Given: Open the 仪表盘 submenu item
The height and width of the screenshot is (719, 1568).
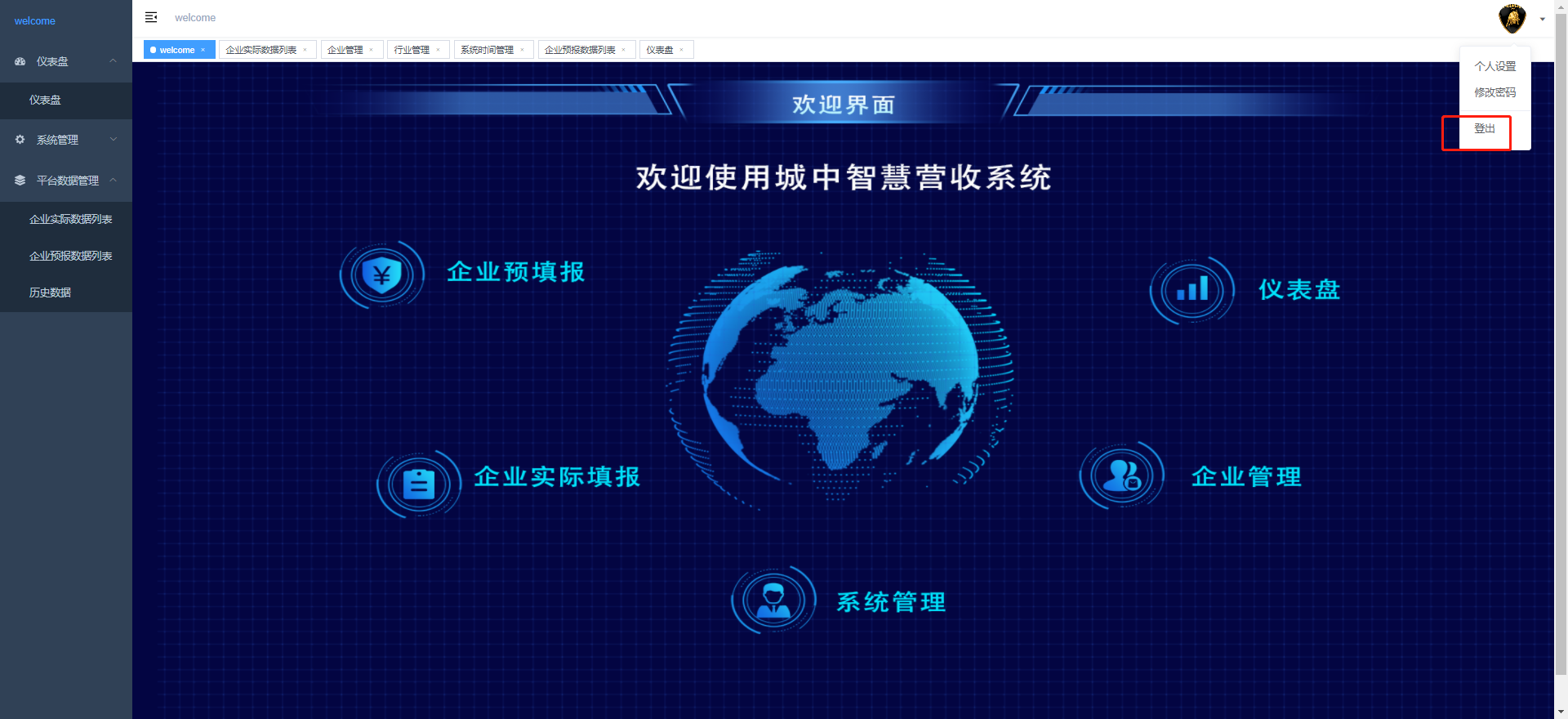Looking at the screenshot, I should click(66, 100).
